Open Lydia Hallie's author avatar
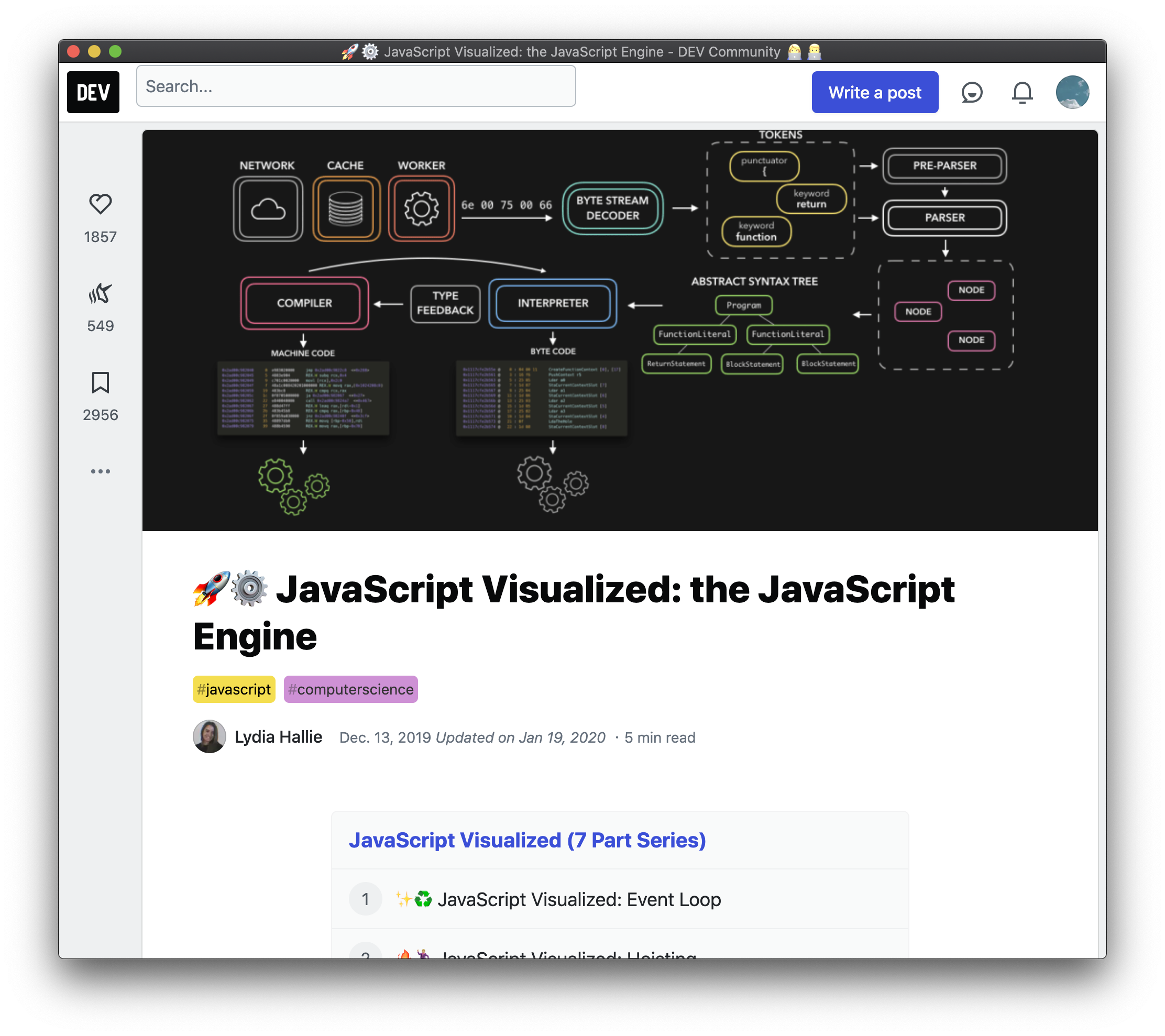This screenshot has width=1165, height=1036. coord(209,736)
